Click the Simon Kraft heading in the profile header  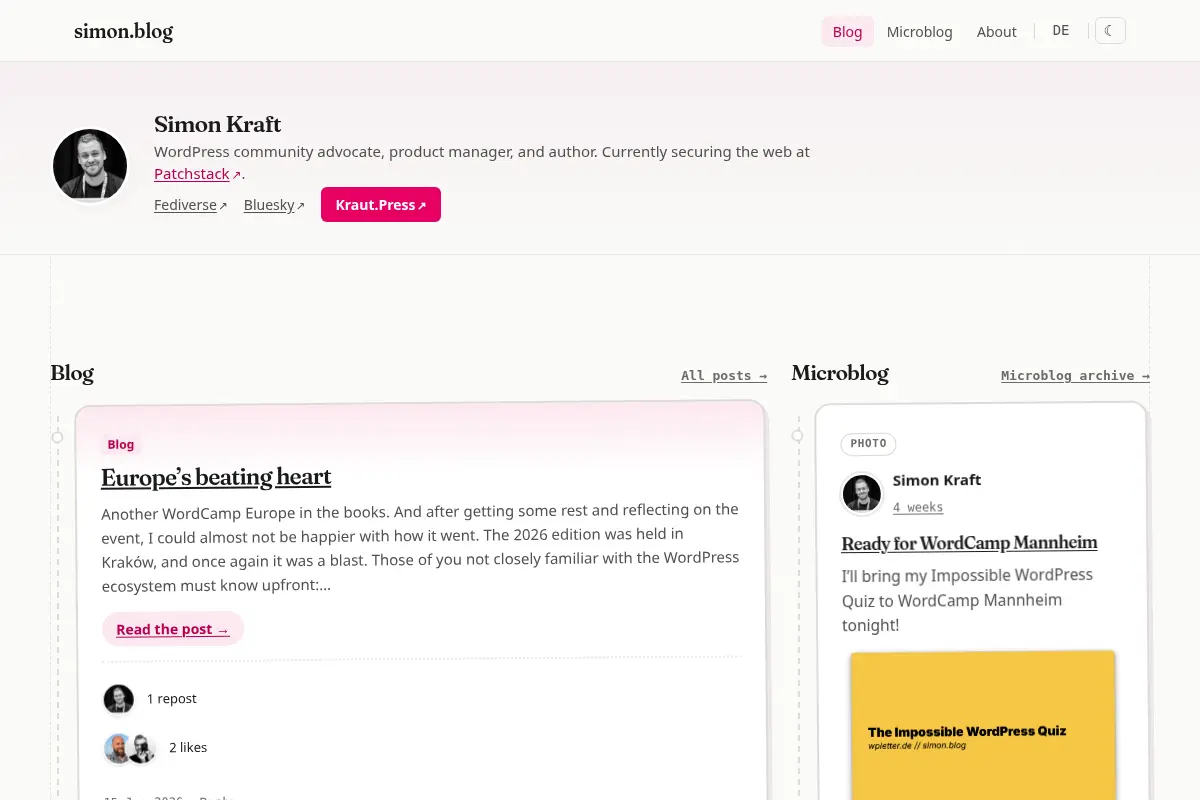click(x=218, y=125)
